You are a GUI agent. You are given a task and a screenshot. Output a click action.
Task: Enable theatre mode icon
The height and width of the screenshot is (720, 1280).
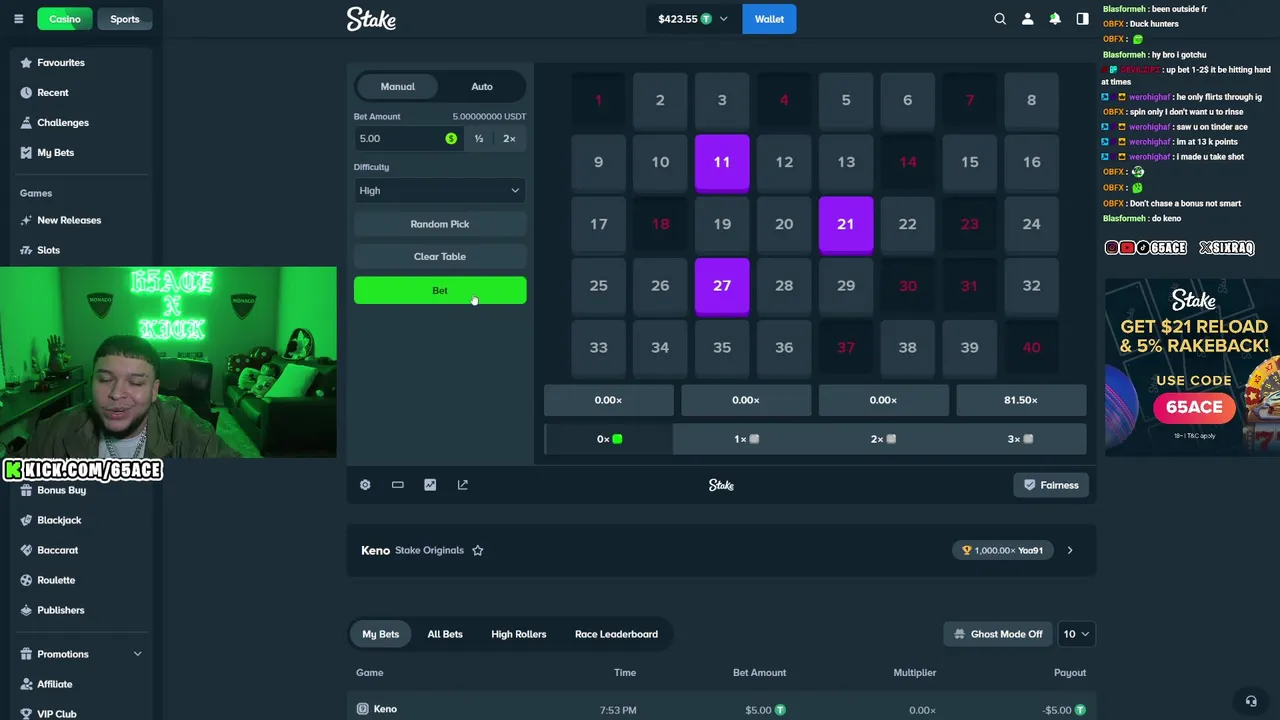point(397,485)
